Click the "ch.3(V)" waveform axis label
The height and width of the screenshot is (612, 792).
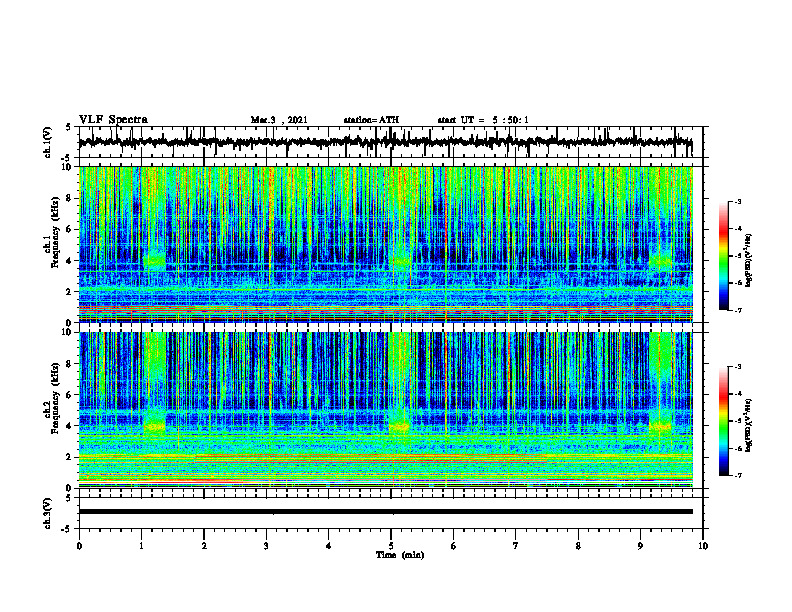[48, 513]
